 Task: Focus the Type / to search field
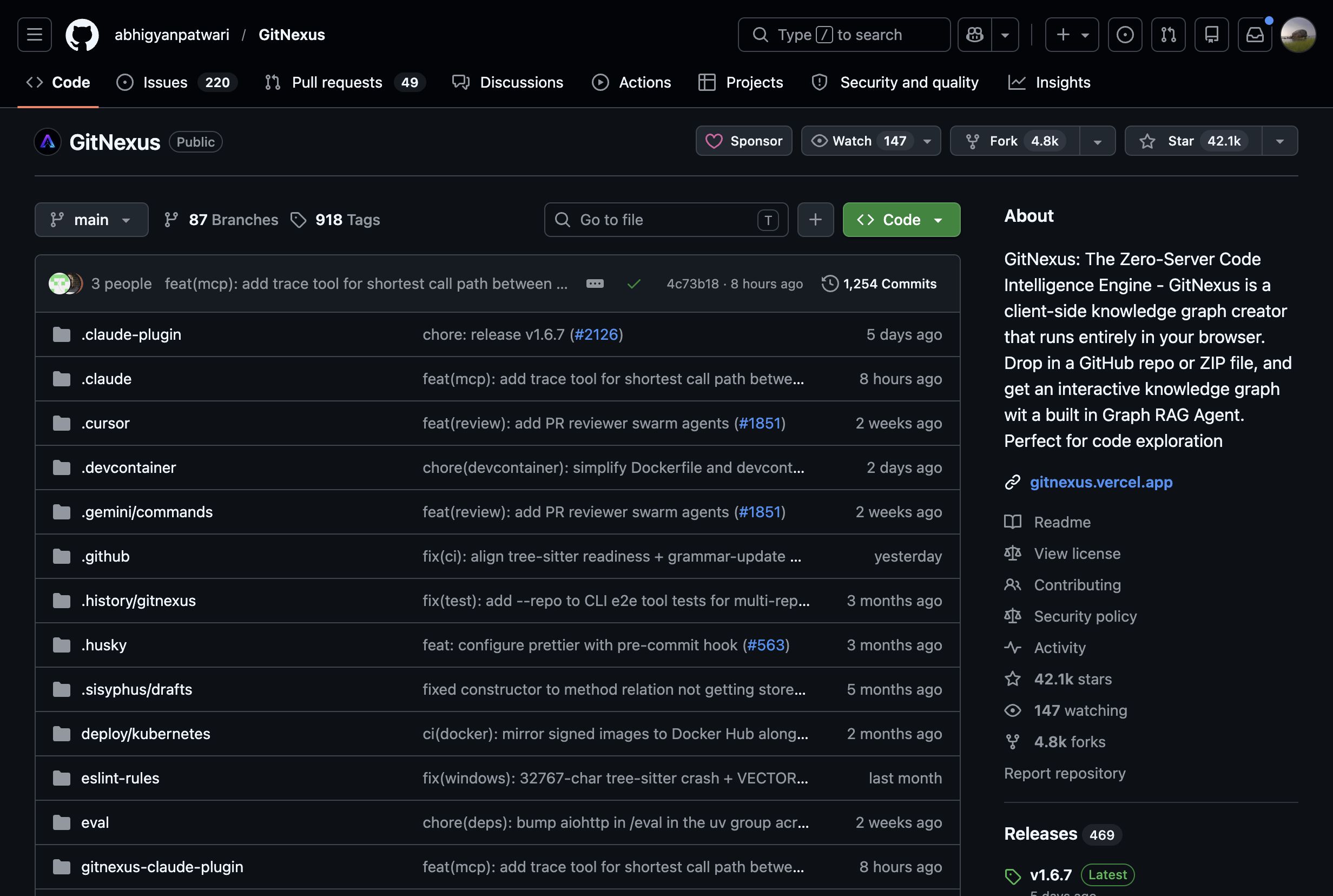tap(844, 35)
